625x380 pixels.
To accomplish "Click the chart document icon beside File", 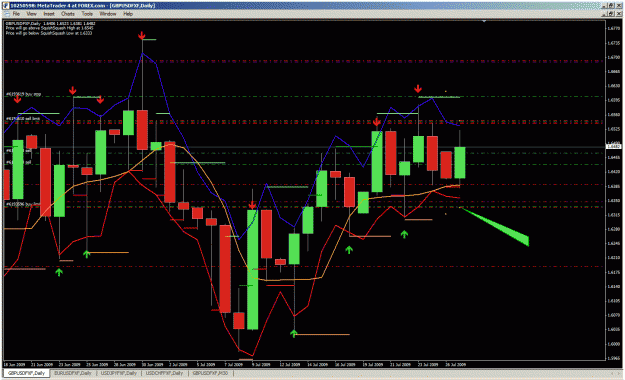I will click(6, 14).
